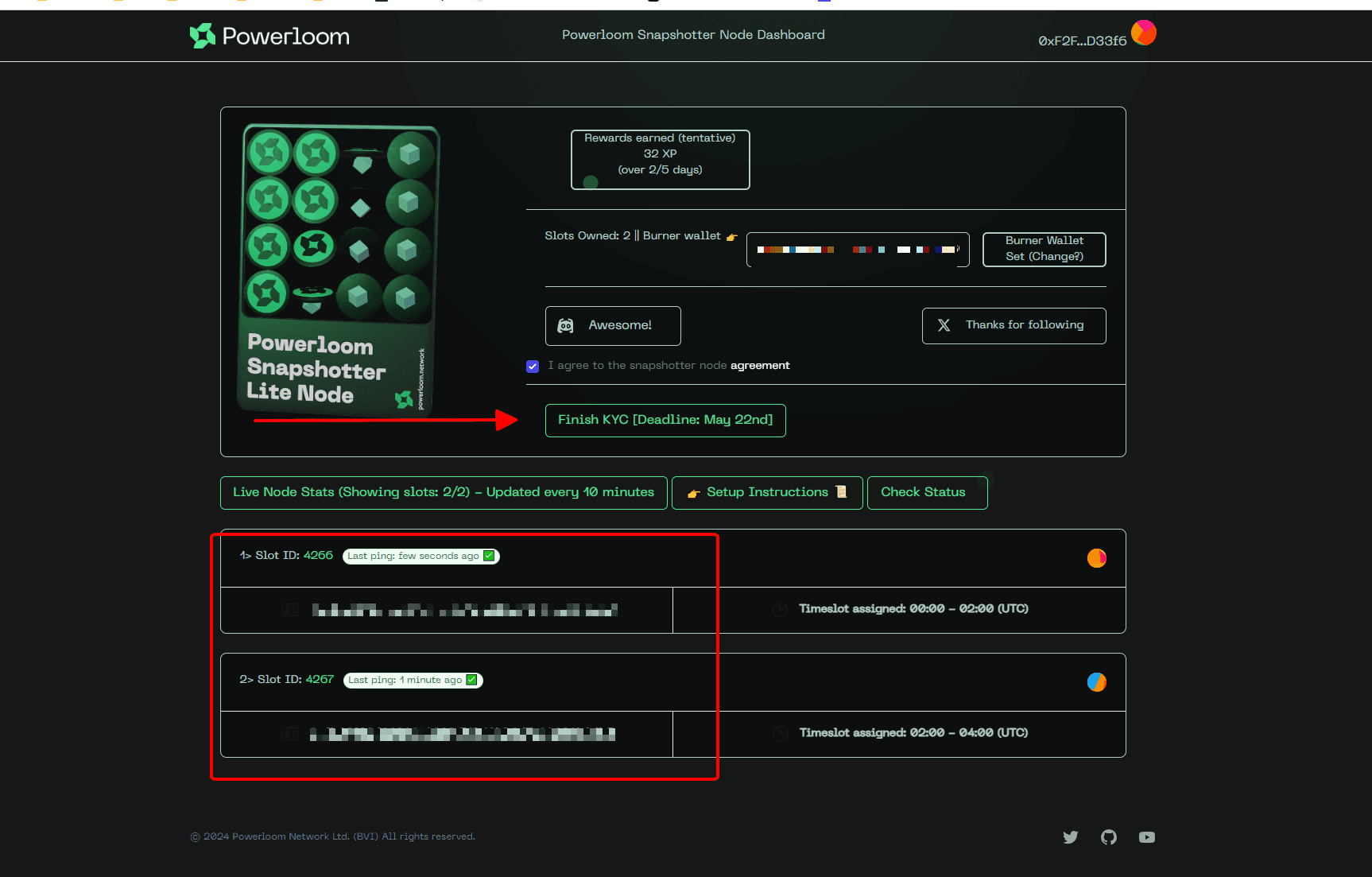Screen dimensions: 1372x877
Task: Click the pointing hand icon in Setup Instructions
Action: tap(694, 494)
